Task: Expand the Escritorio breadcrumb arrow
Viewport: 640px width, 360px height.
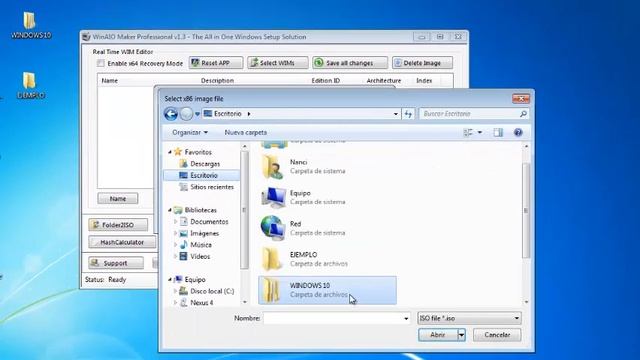Action: (249, 114)
